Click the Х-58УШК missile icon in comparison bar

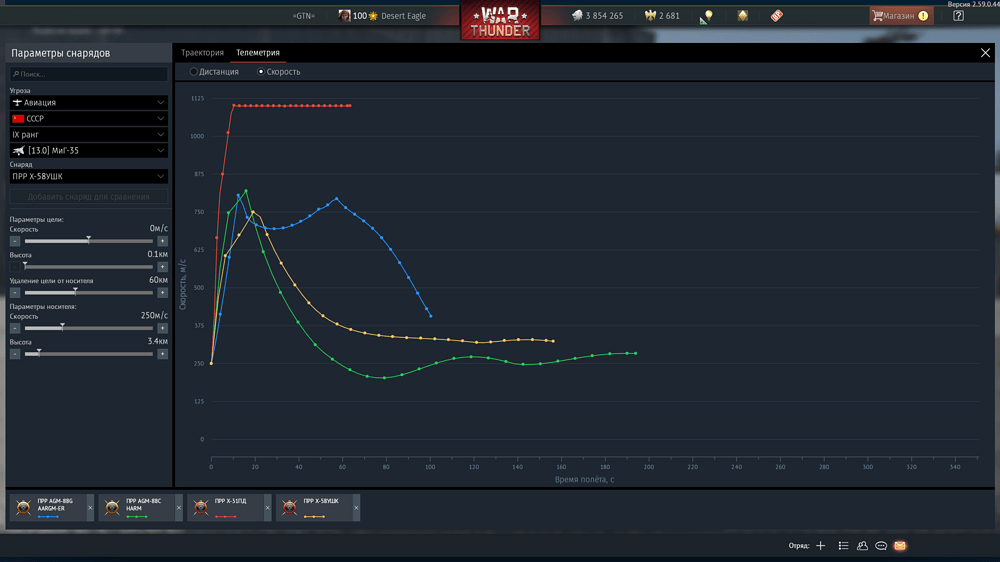click(x=290, y=507)
